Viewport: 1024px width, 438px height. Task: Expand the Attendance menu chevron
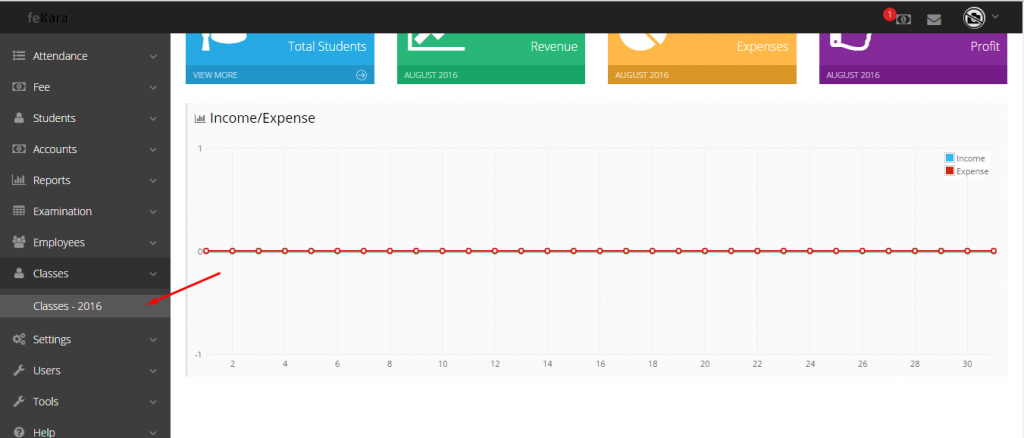pyautogui.click(x=153, y=57)
